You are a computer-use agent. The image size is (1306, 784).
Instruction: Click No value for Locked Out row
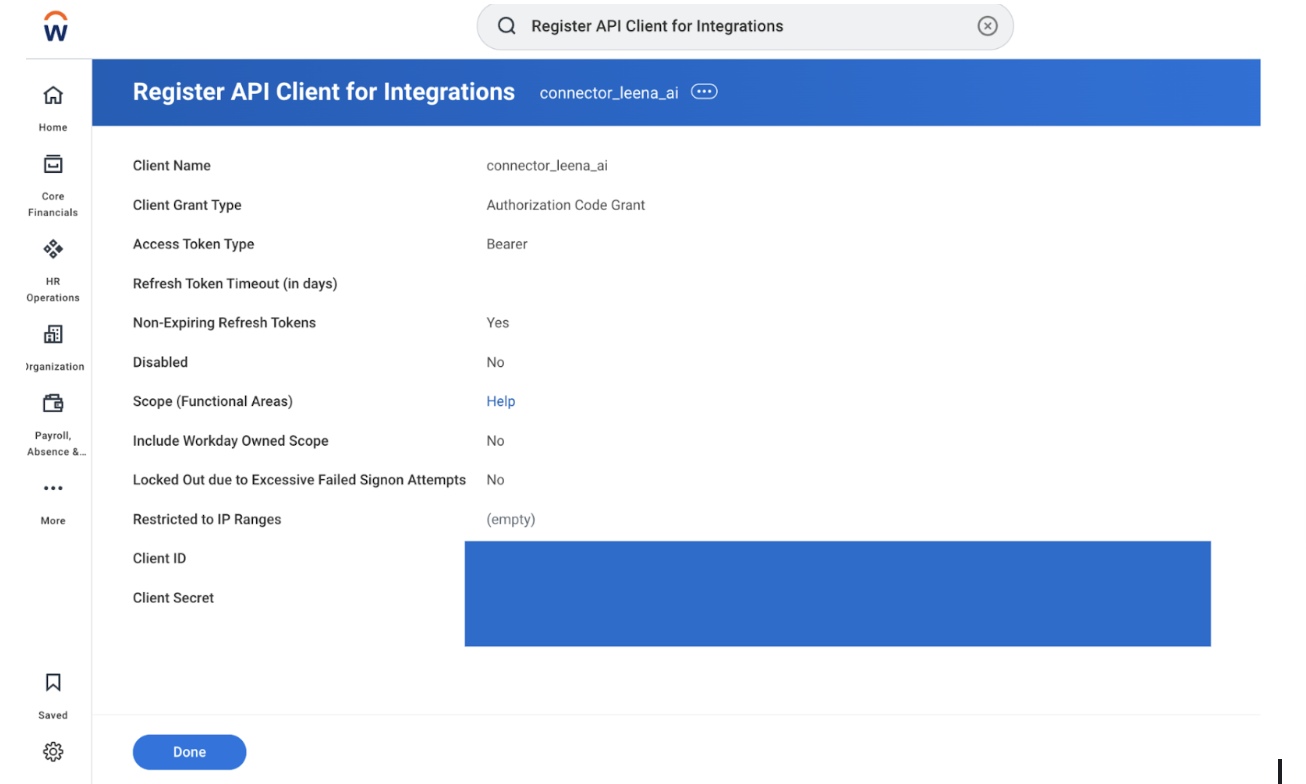tap(496, 480)
